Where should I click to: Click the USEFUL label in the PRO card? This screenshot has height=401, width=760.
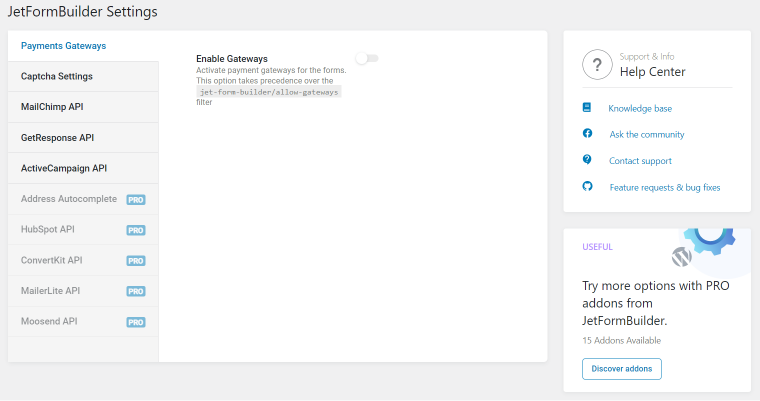(x=597, y=247)
